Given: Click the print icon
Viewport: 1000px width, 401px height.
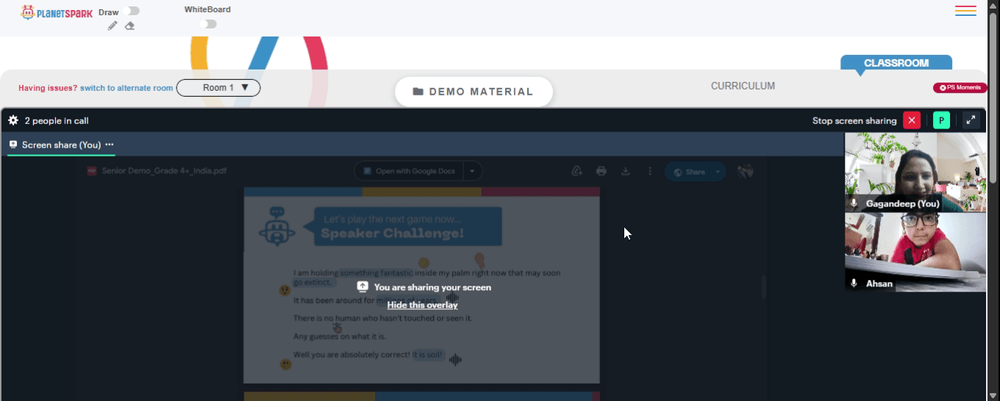Looking at the screenshot, I should (x=601, y=171).
